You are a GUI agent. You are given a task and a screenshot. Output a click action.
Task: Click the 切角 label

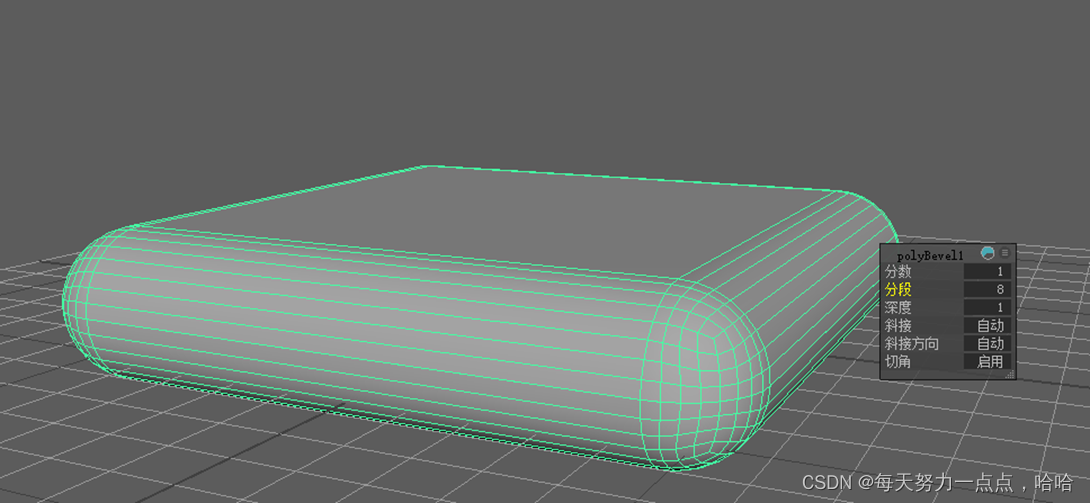[897, 361]
